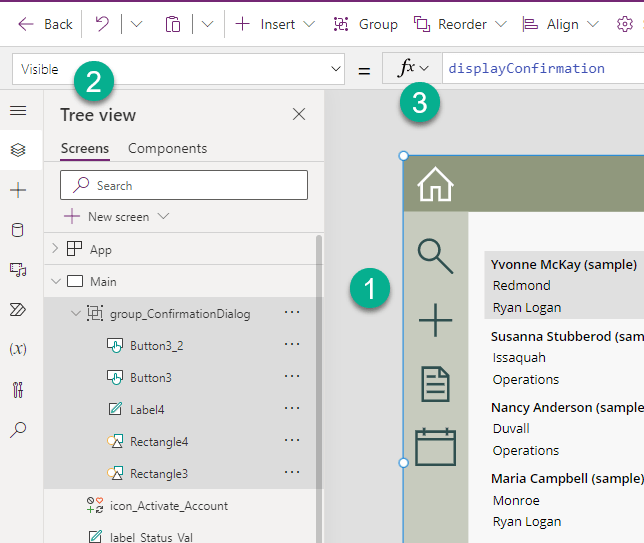Open the Power Automate icon in left rail
The height and width of the screenshot is (543, 644).
click(x=18, y=309)
